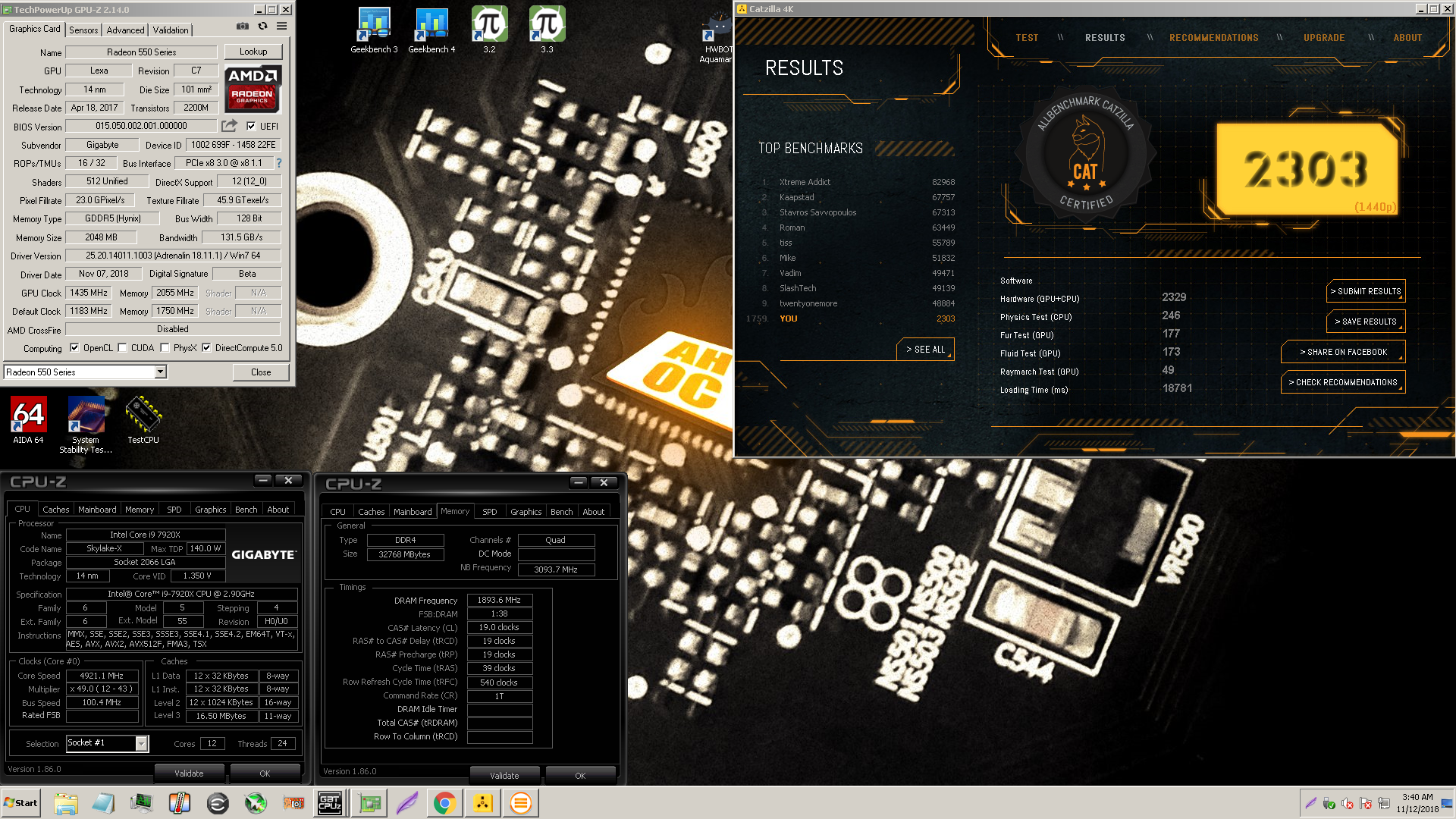The image size is (1456, 819).
Task: Click the bus interface question mark help
Action: point(278,163)
